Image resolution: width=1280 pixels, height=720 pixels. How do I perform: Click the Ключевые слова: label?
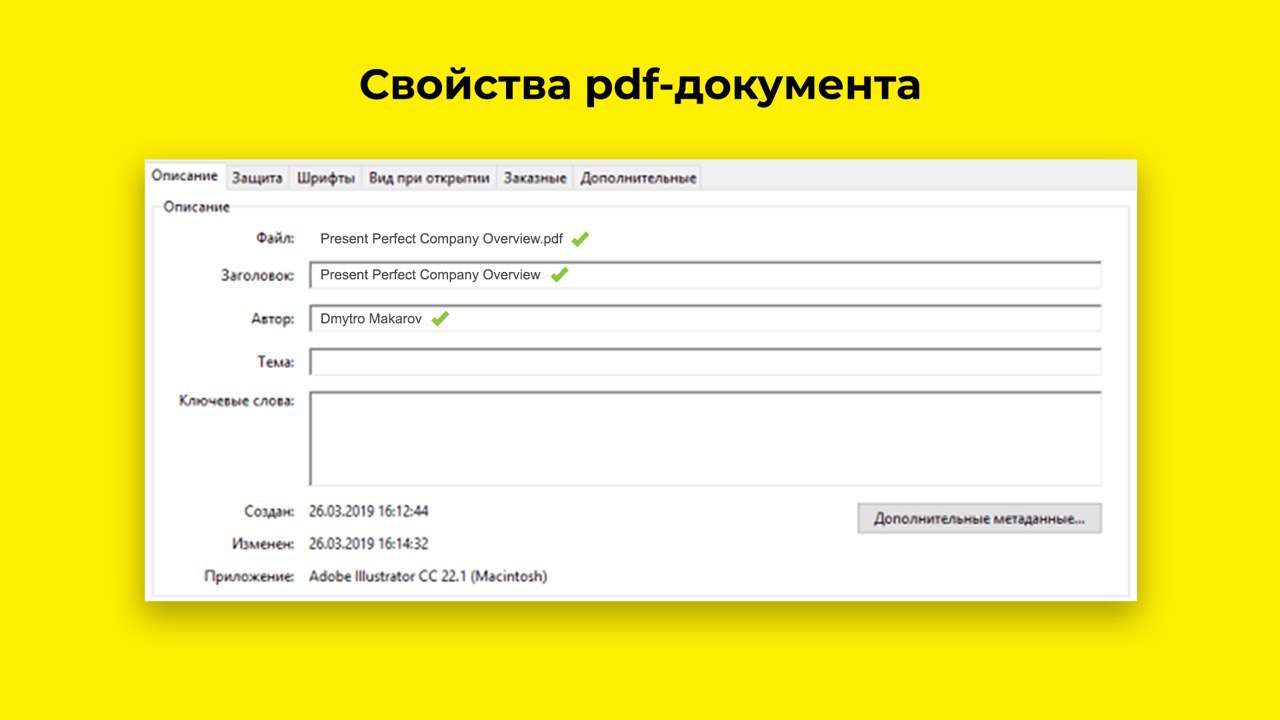click(236, 401)
